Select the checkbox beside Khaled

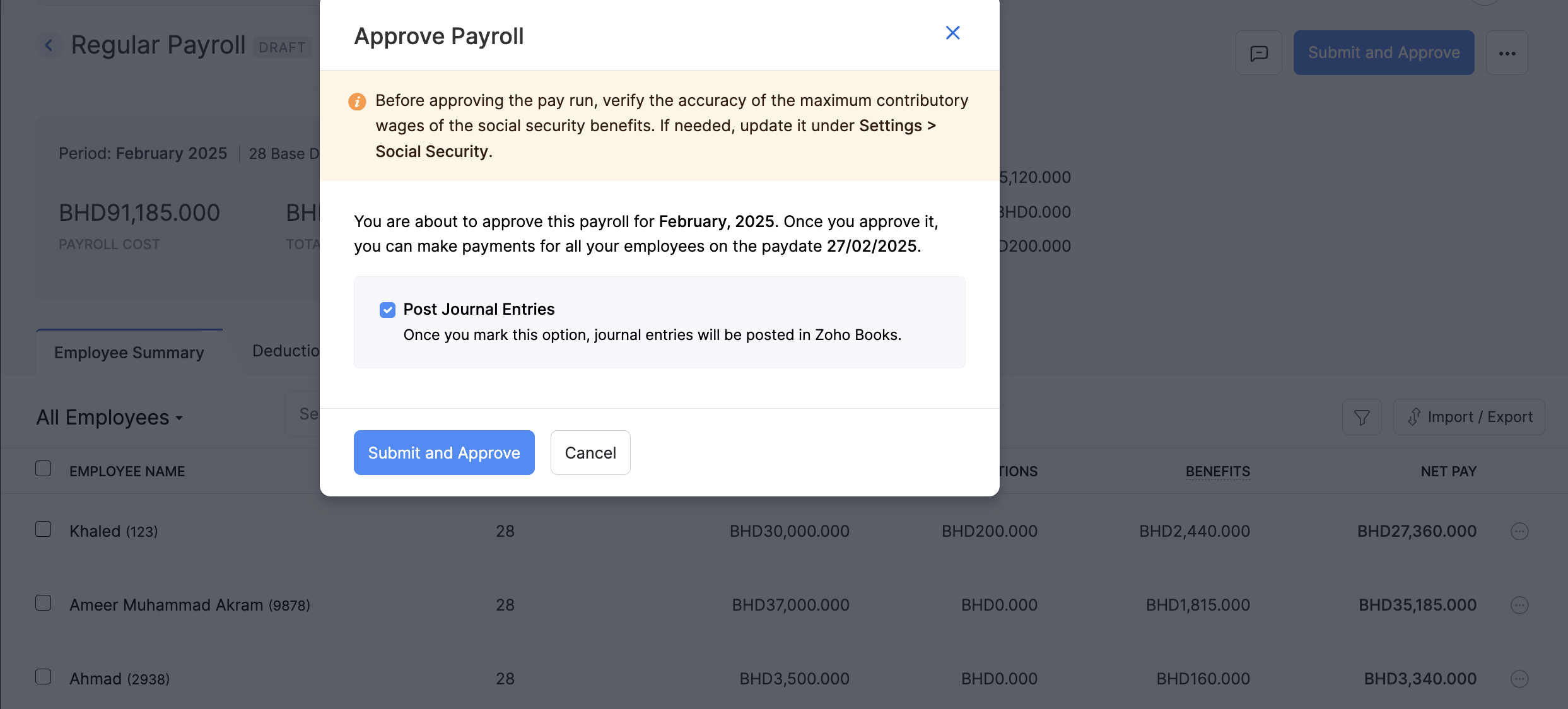click(42, 529)
